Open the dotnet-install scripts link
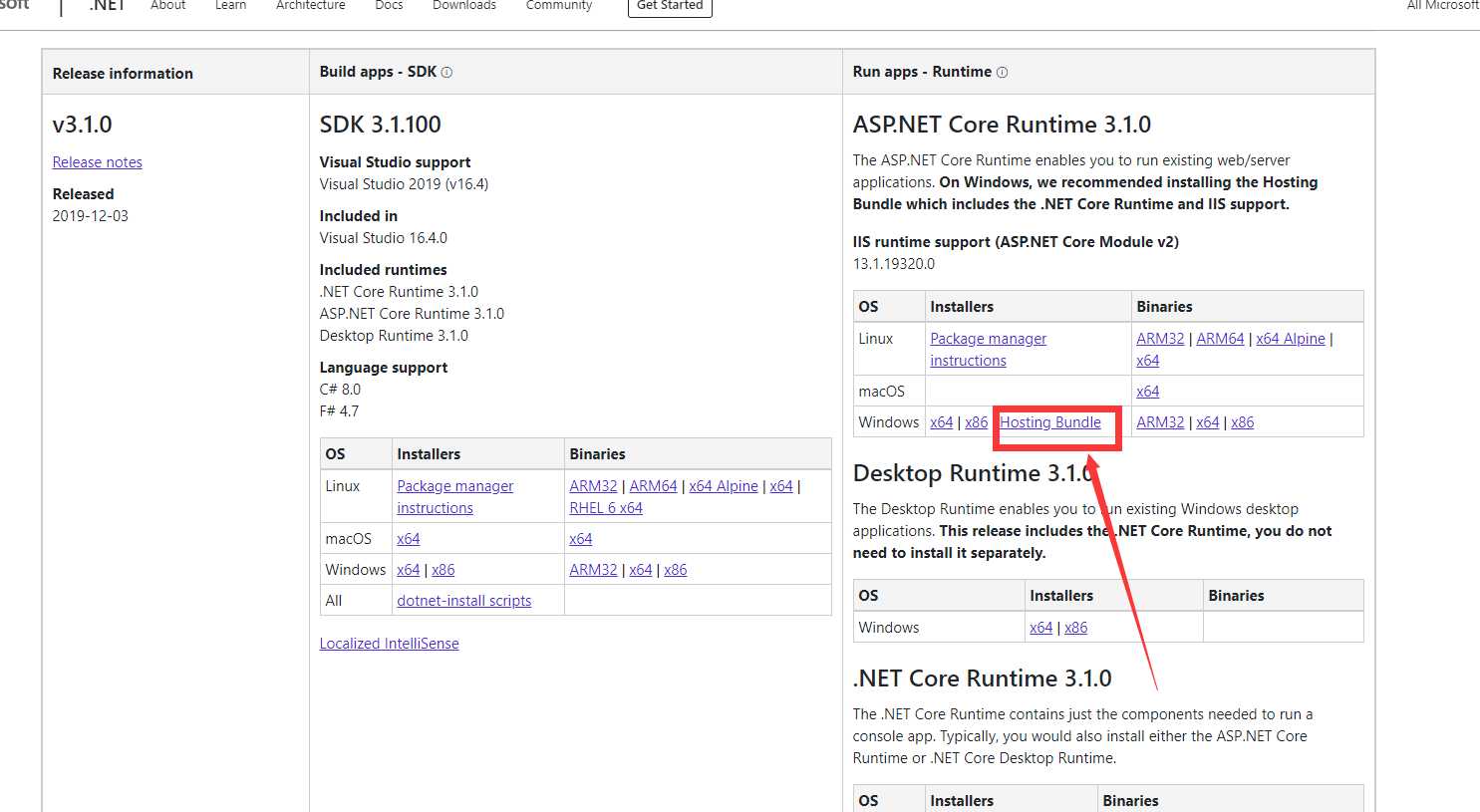This screenshot has height=812, width=1480. (464, 601)
